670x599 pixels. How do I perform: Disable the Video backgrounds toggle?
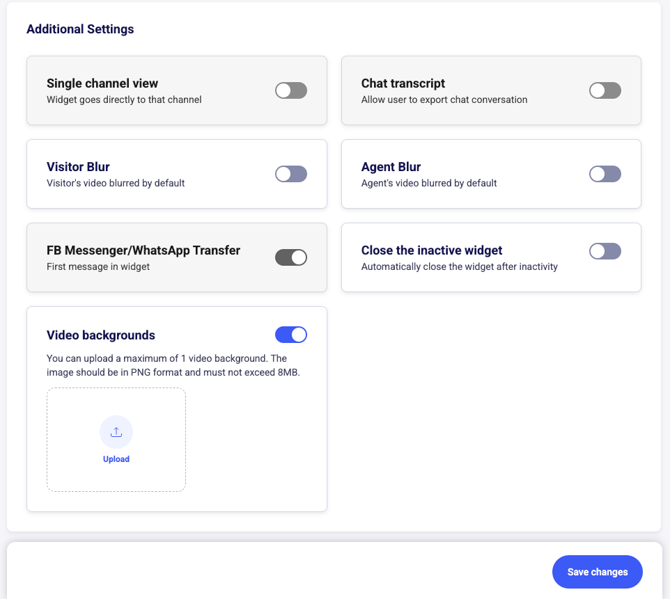[291, 335]
